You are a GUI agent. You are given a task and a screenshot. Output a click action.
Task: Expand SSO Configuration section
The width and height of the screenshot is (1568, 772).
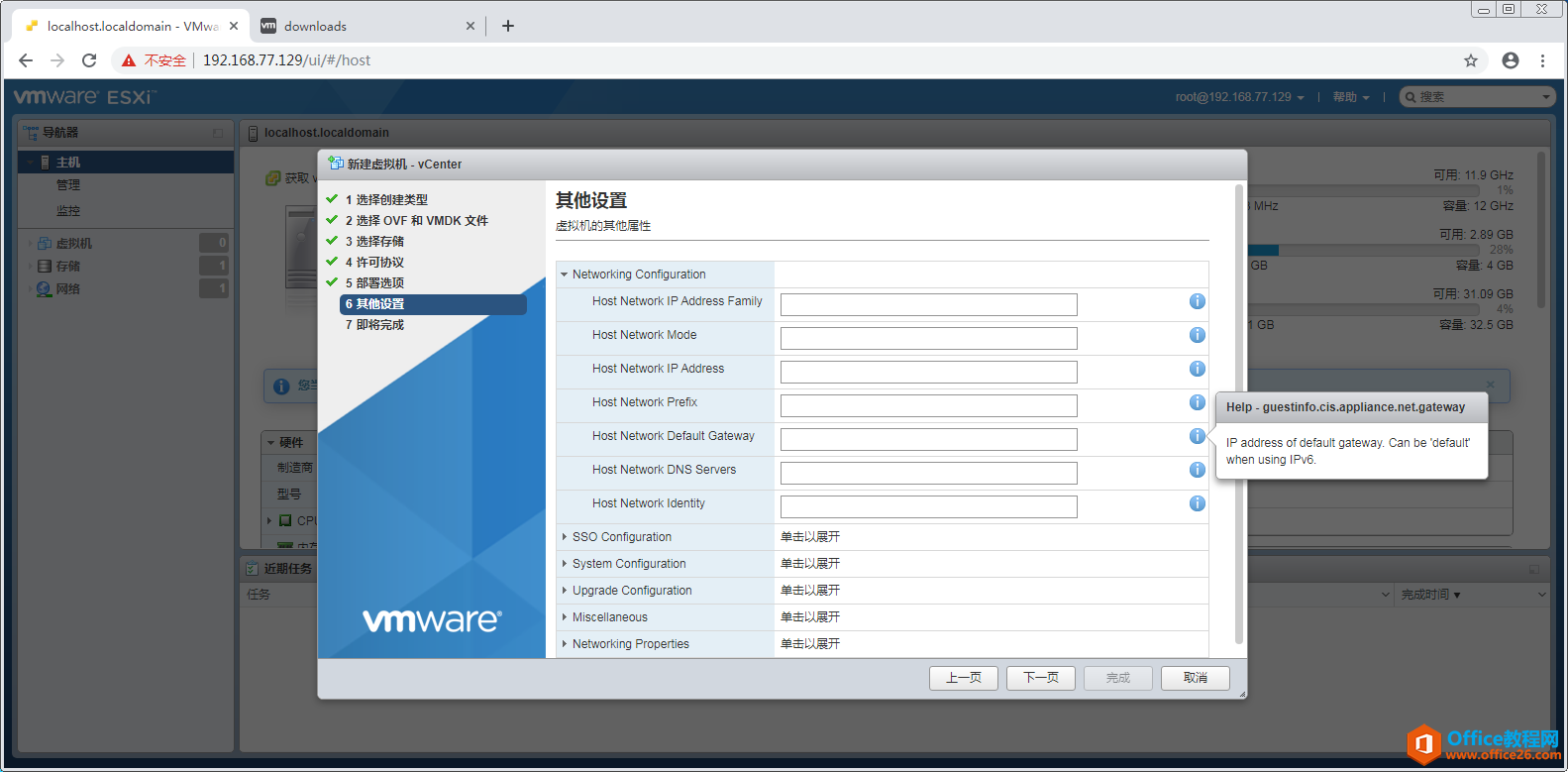[565, 537]
